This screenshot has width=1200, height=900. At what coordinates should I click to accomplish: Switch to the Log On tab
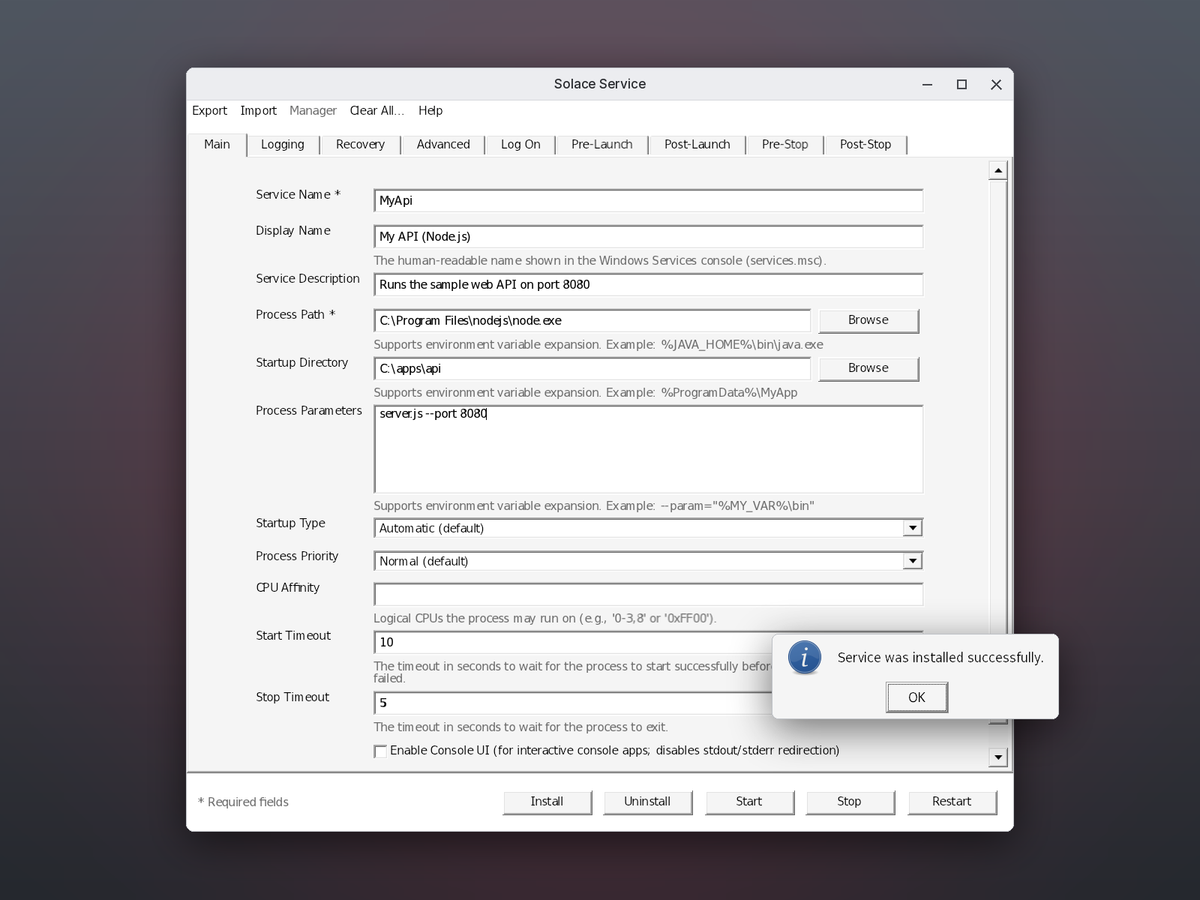[x=520, y=145]
